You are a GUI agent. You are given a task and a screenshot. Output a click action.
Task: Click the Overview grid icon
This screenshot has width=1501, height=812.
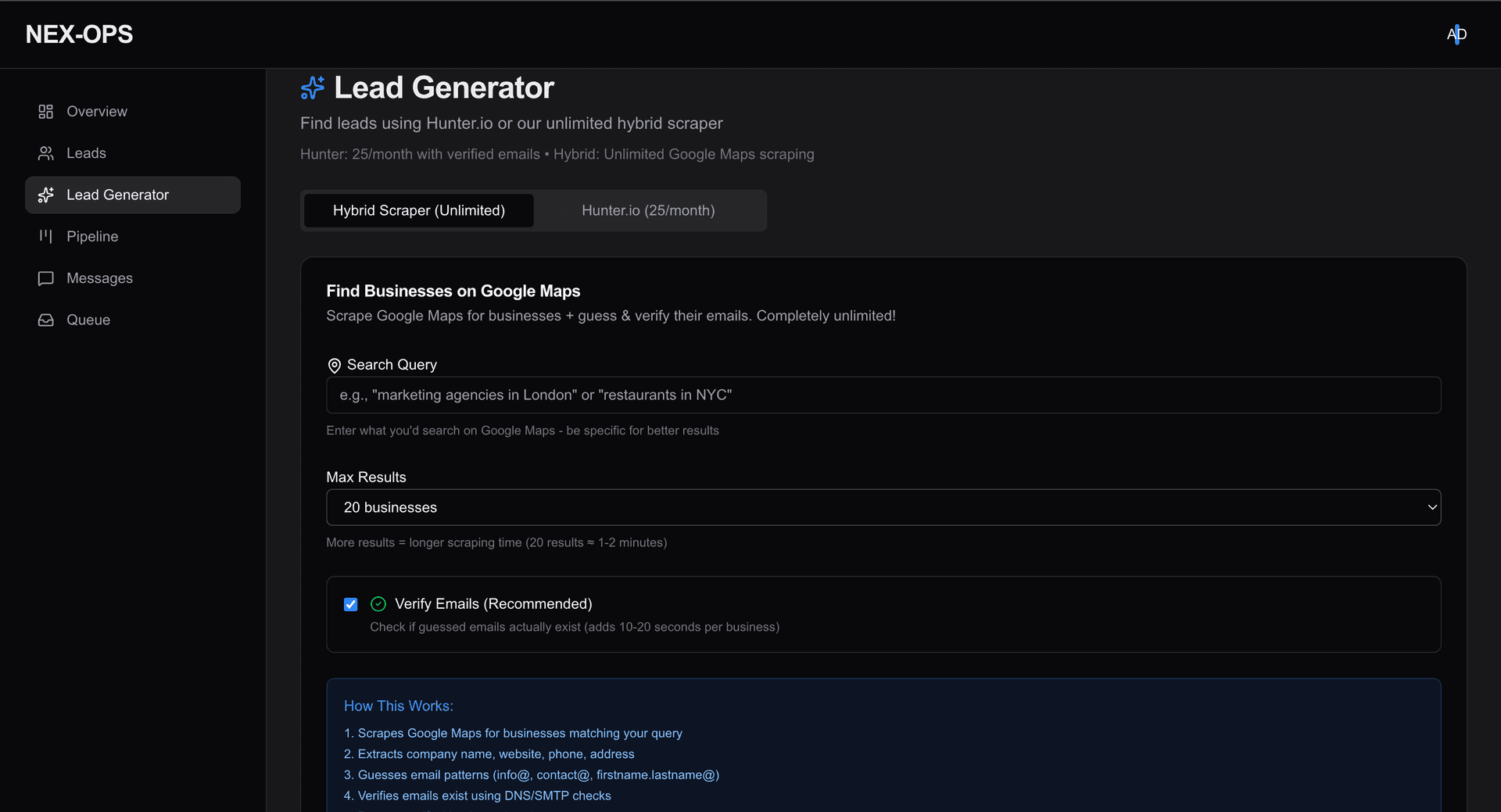pyautogui.click(x=45, y=111)
